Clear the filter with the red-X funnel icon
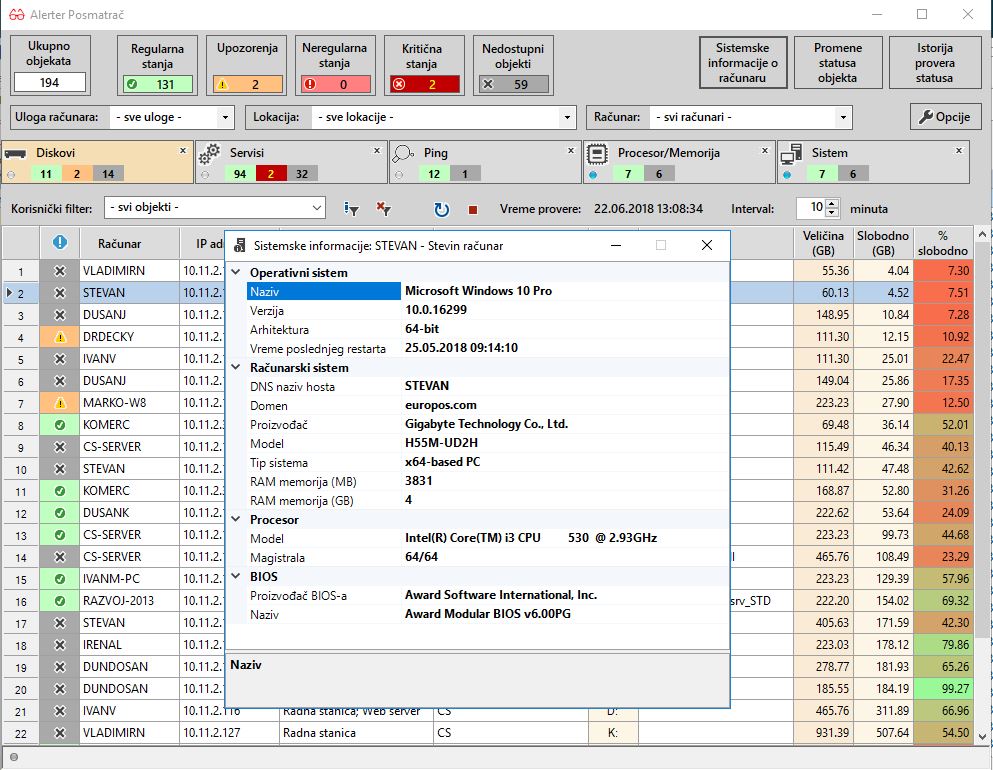 click(x=383, y=208)
